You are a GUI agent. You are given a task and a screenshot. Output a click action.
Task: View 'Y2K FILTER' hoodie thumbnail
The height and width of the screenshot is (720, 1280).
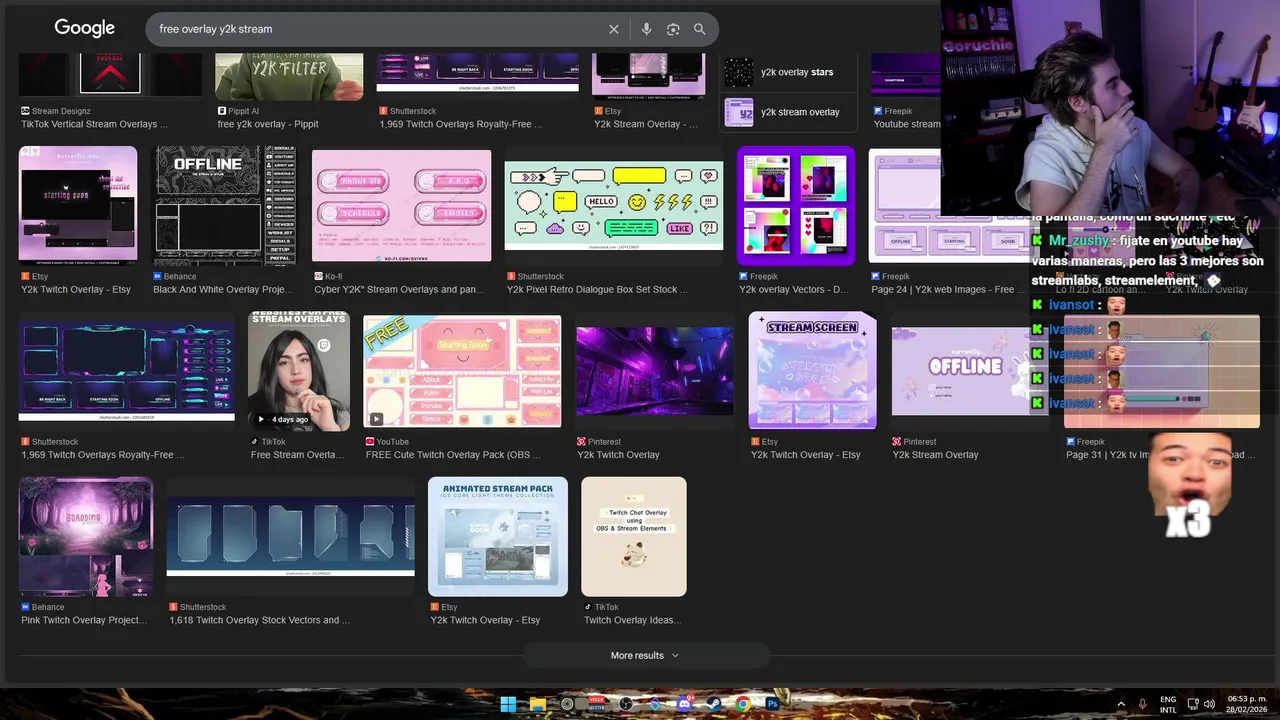click(x=289, y=75)
